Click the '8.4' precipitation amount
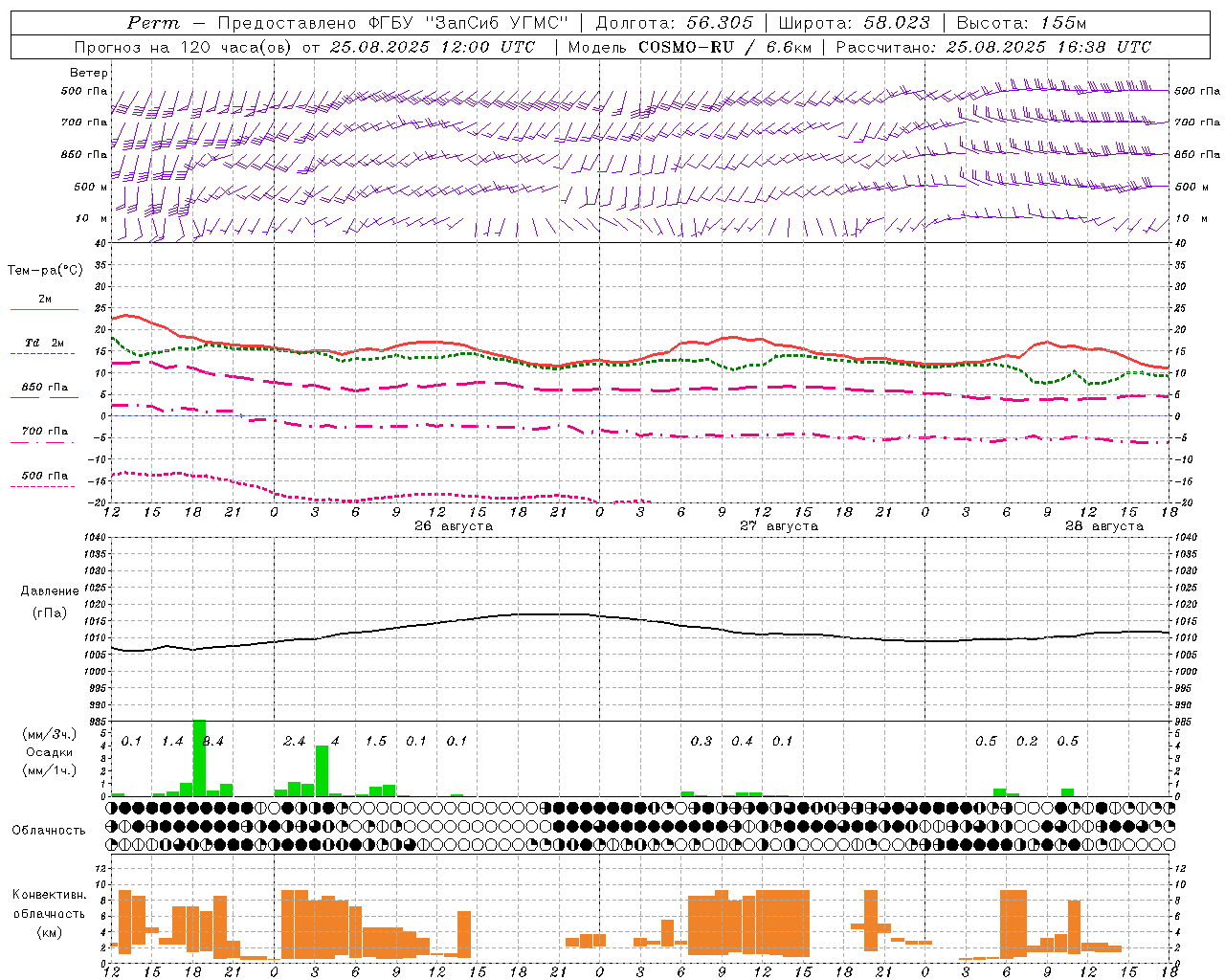 point(213,742)
